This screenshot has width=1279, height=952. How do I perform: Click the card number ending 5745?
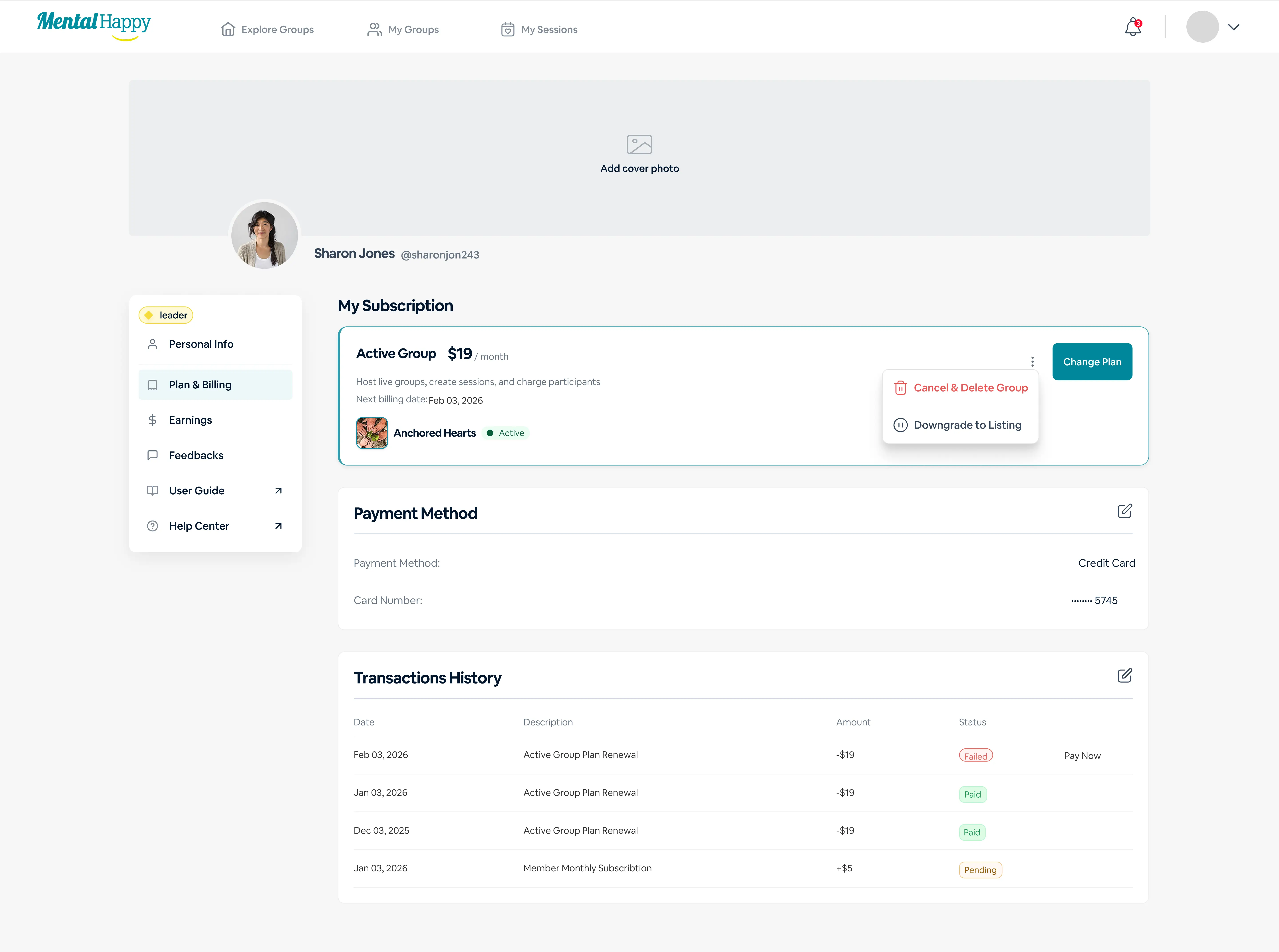pos(1095,600)
